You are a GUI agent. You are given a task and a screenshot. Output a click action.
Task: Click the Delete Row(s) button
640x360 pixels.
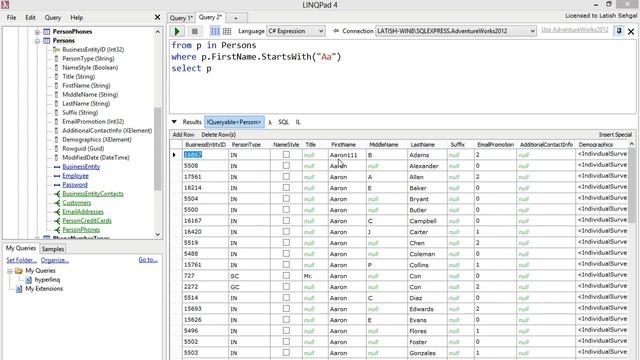[x=218, y=135]
